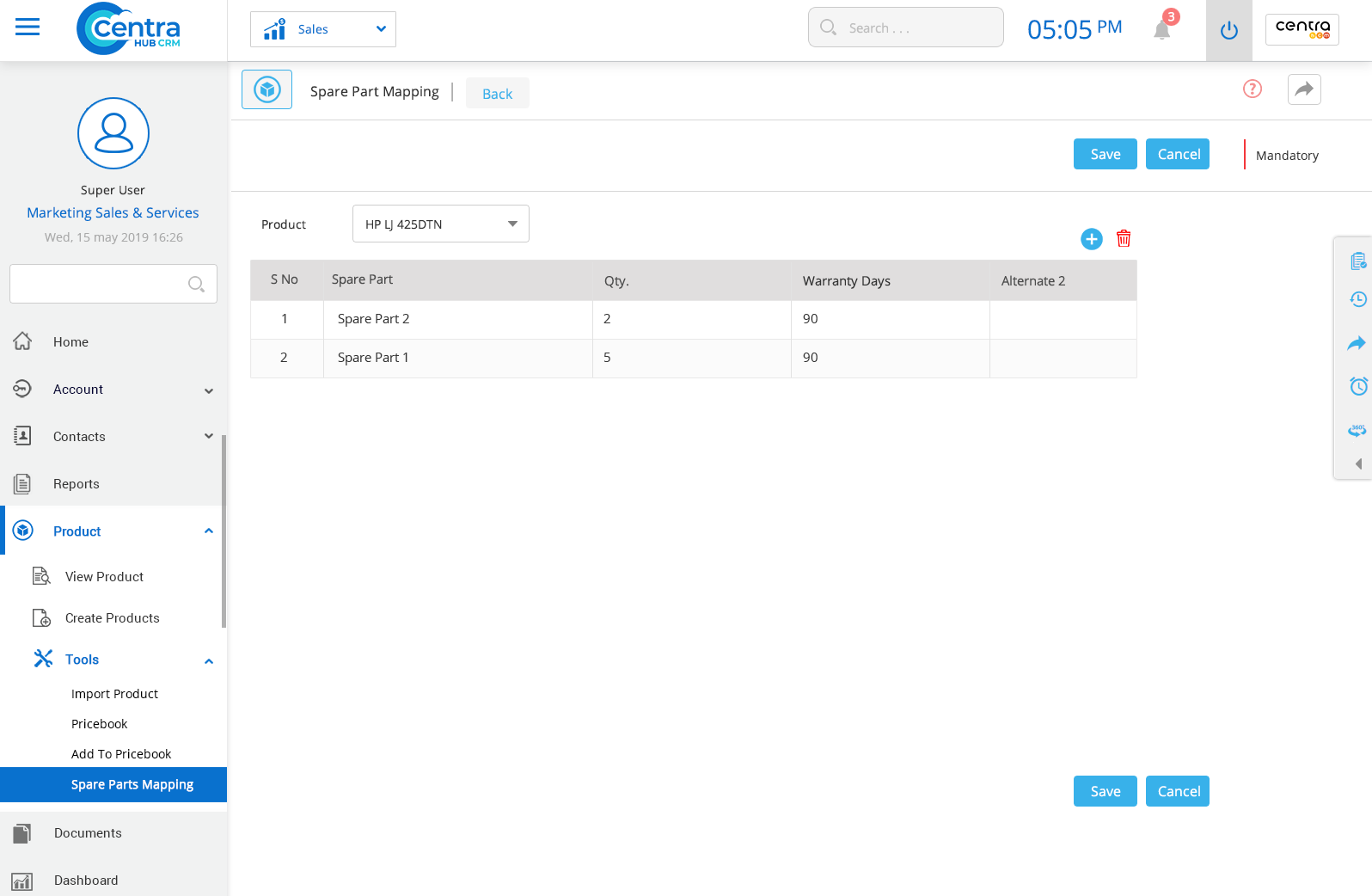Click the Account key icon
The width and height of the screenshot is (1372, 896).
(x=22, y=389)
